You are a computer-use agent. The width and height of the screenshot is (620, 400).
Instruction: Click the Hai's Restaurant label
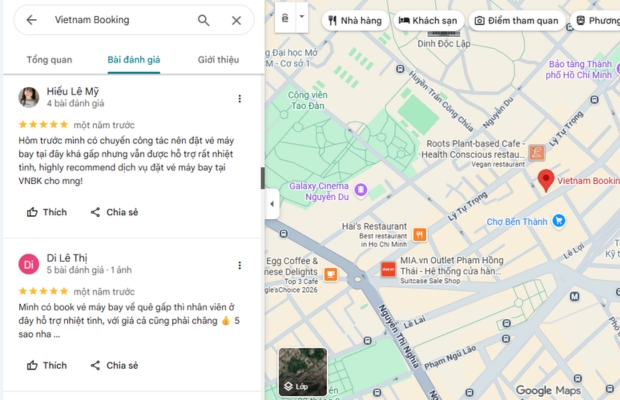374,226
